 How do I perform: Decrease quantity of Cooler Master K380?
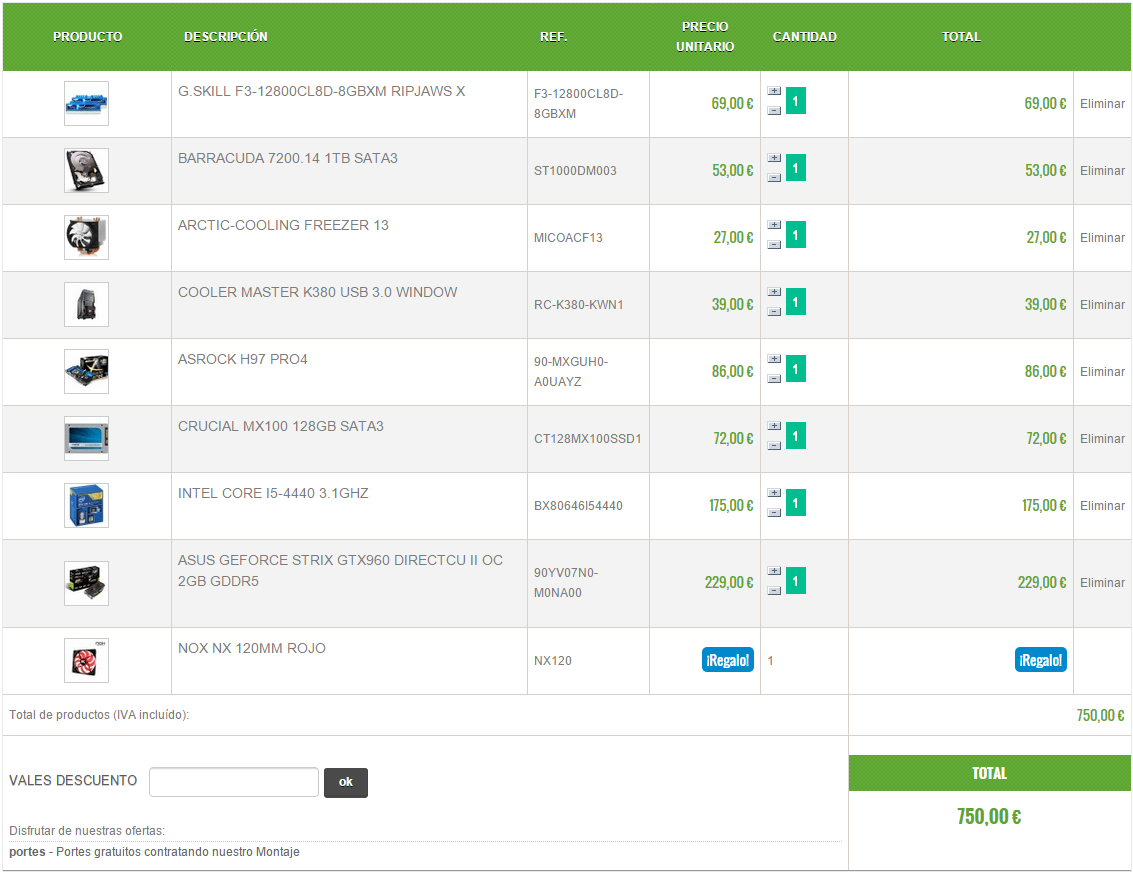click(774, 312)
